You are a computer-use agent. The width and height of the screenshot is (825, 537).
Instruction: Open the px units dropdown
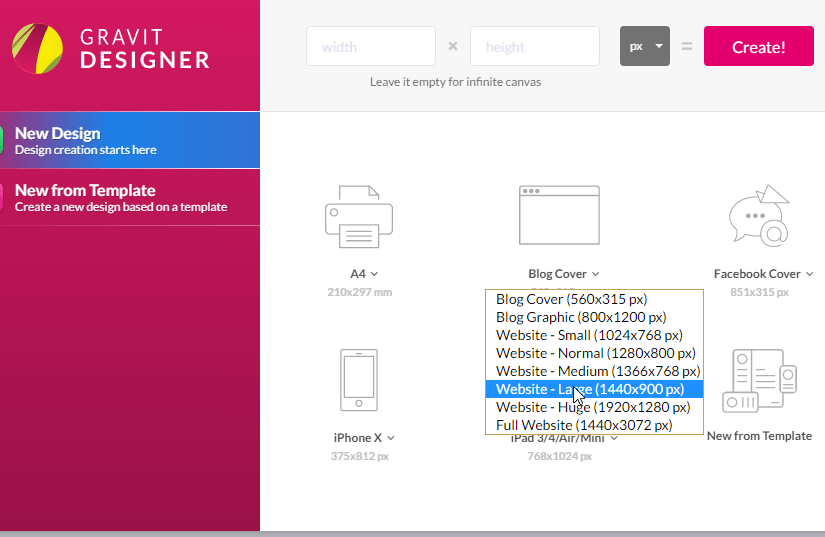tap(645, 46)
